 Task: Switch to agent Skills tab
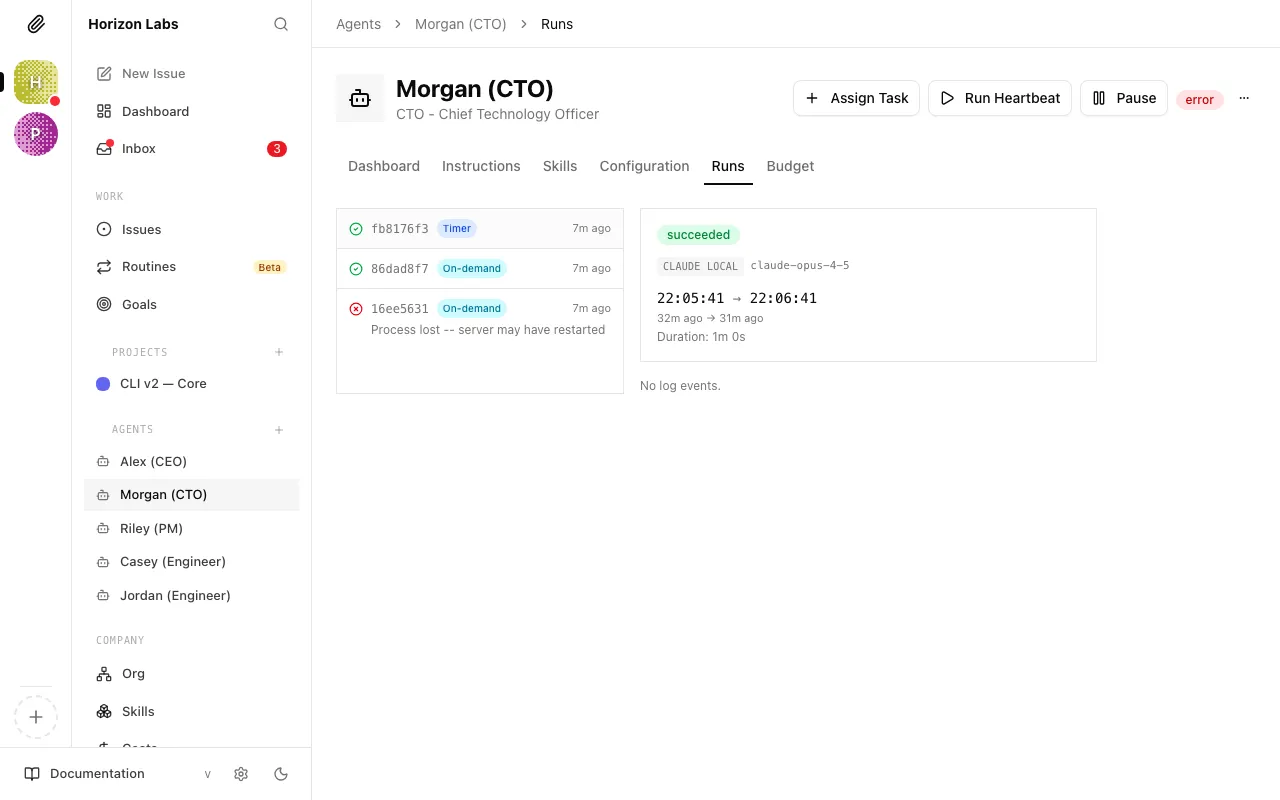[560, 166]
